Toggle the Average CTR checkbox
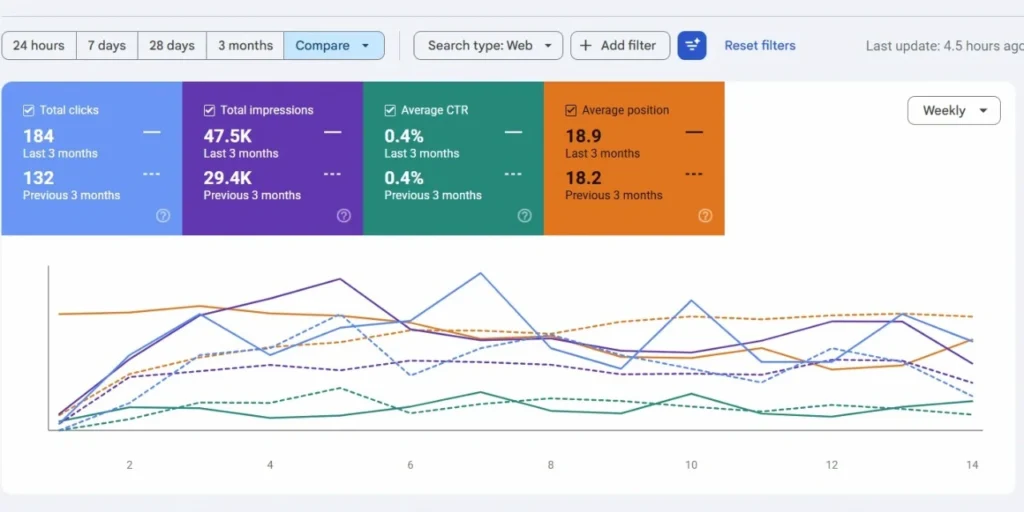The image size is (1024, 512). 390,110
